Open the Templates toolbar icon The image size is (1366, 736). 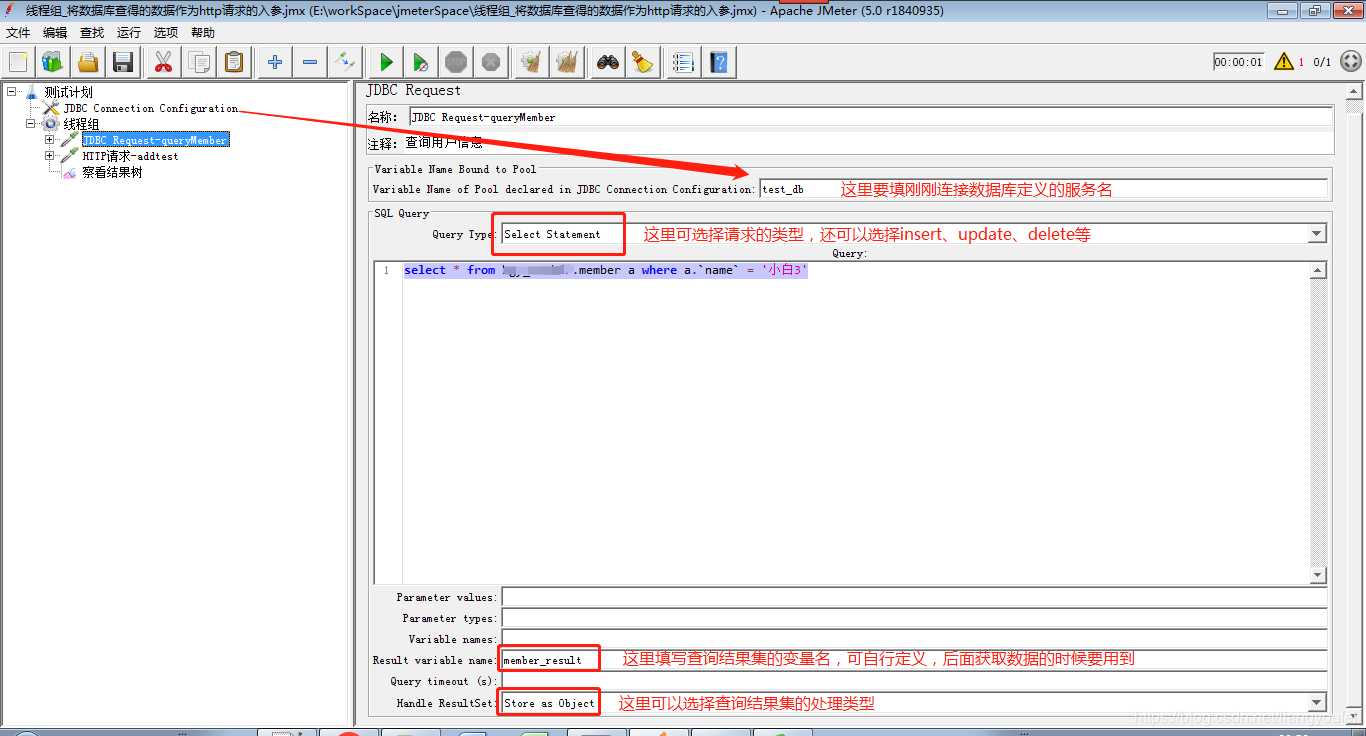tap(53, 62)
